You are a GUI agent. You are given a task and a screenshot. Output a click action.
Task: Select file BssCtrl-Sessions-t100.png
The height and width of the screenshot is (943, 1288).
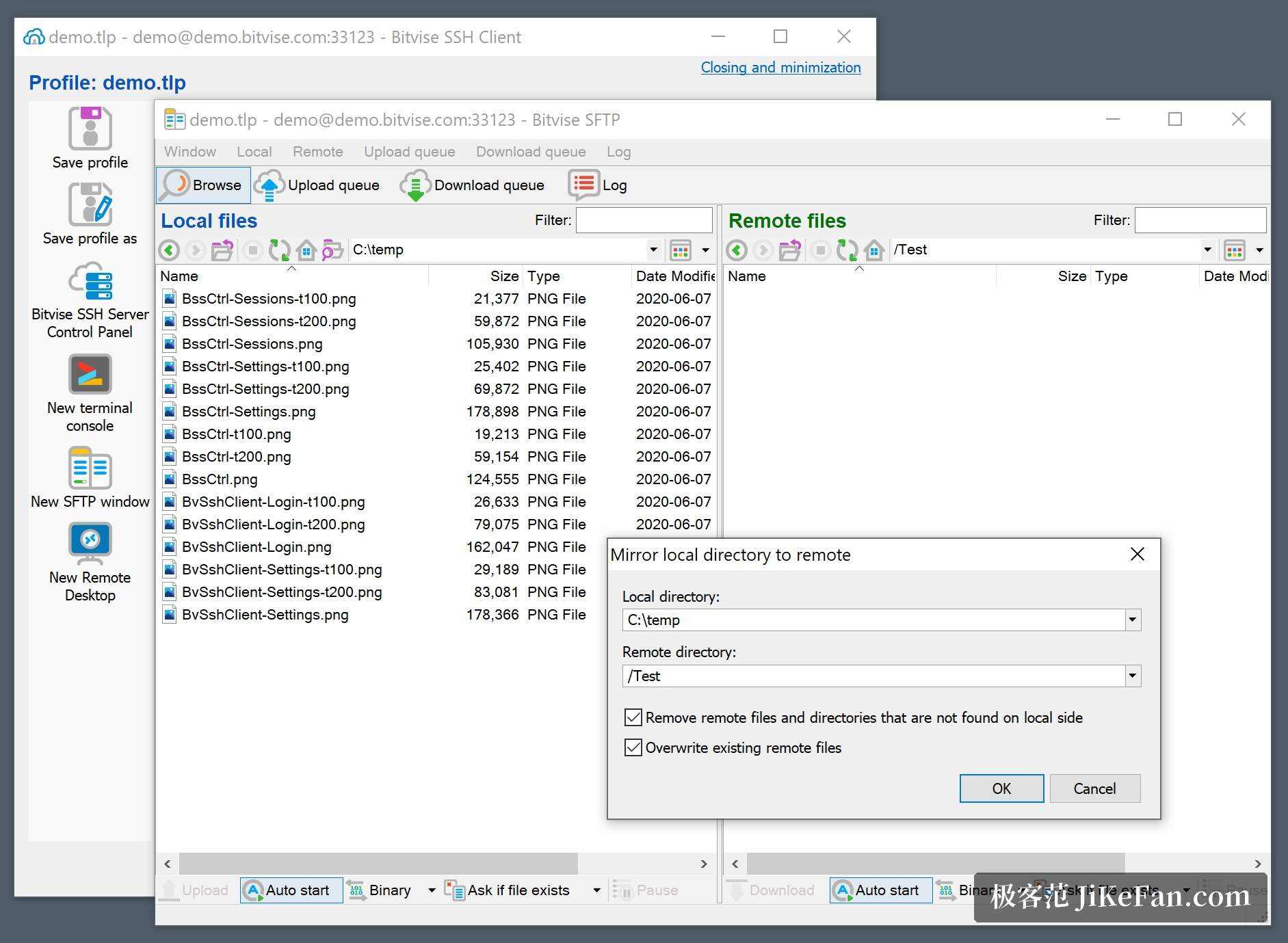tap(269, 299)
